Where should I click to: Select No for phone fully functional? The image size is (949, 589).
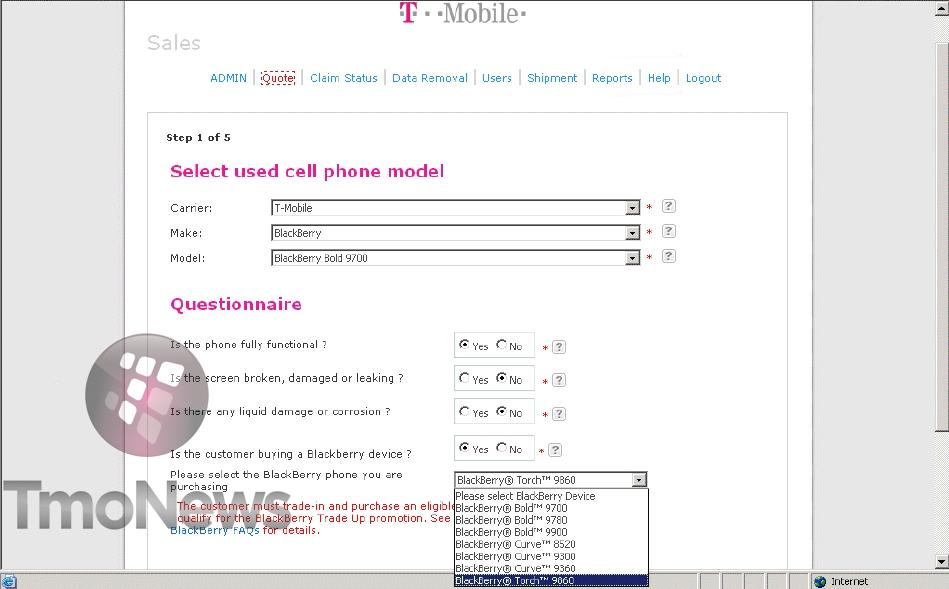click(502, 345)
